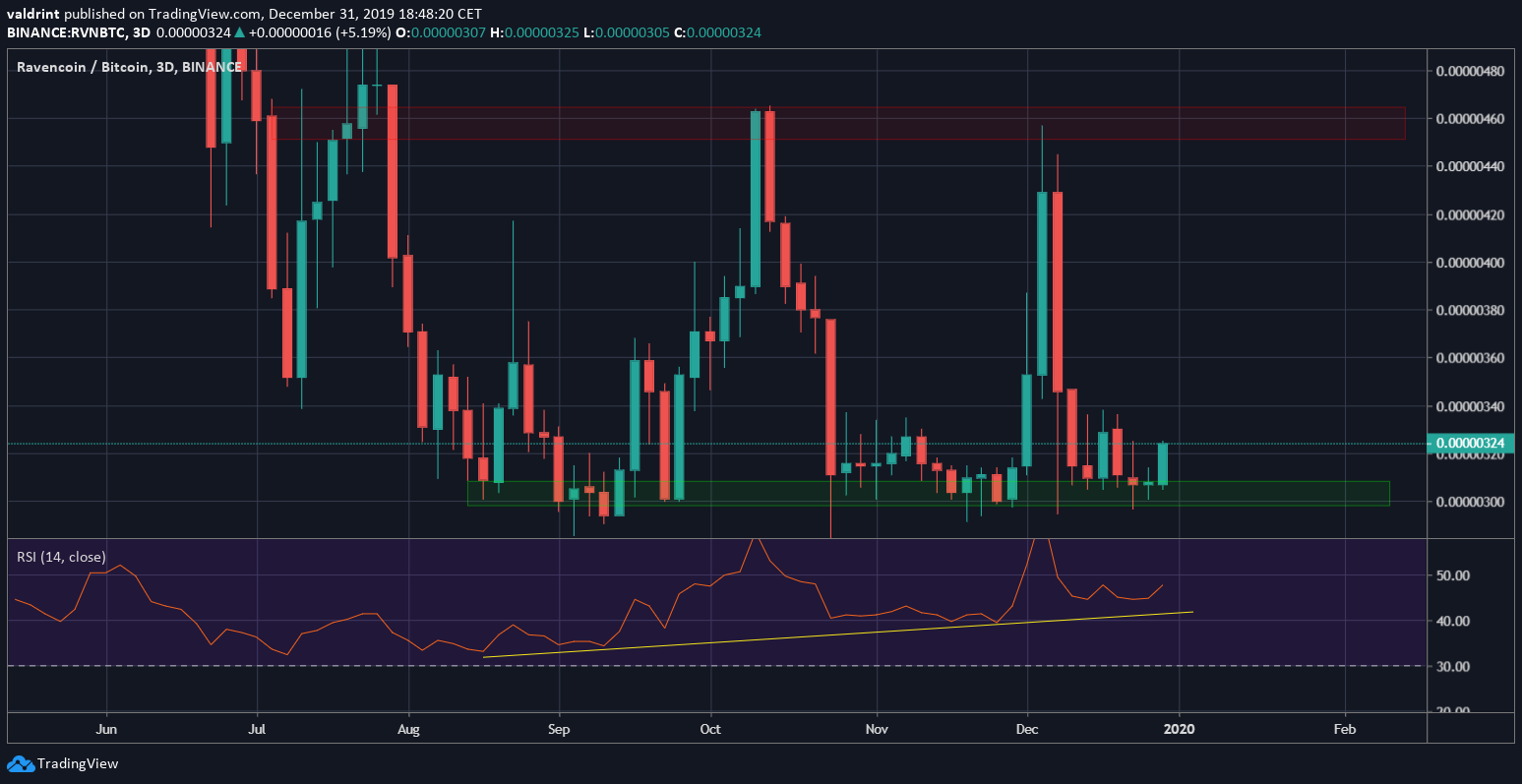The width and height of the screenshot is (1522, 784).
Task: Click the dashed 30.00 RSI oversold line
Action: [689, 665]
